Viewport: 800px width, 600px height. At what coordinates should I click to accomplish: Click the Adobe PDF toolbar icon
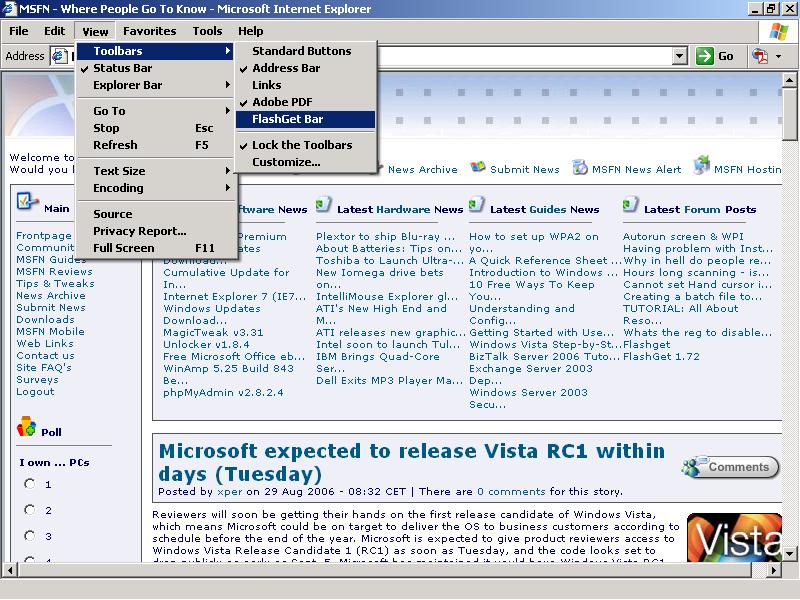(760, 56)
